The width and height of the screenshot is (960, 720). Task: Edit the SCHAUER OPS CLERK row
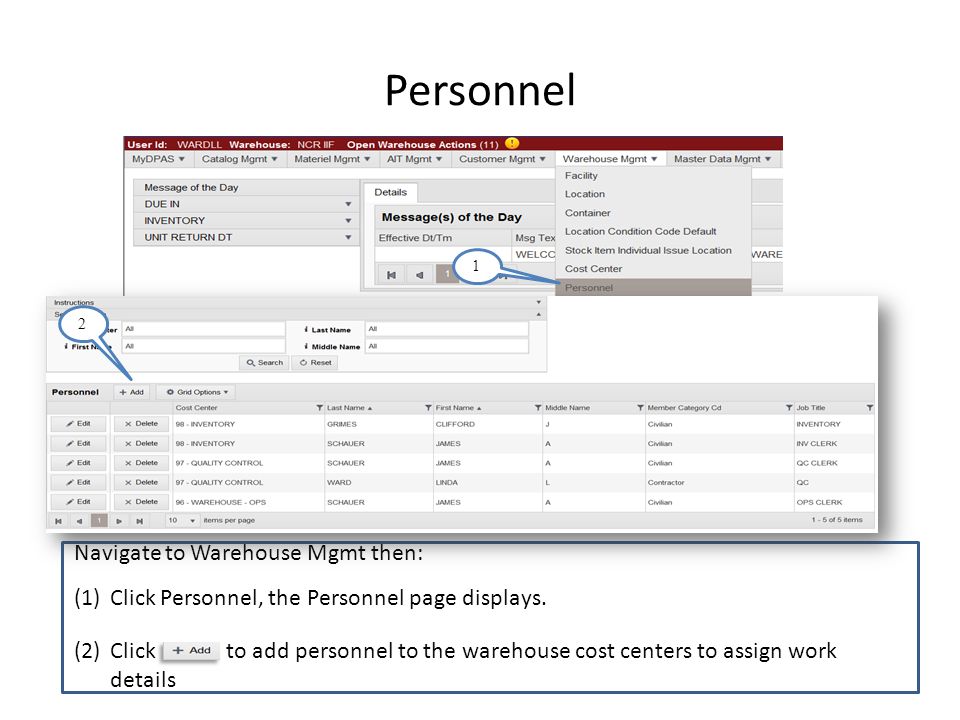(78, 502)
